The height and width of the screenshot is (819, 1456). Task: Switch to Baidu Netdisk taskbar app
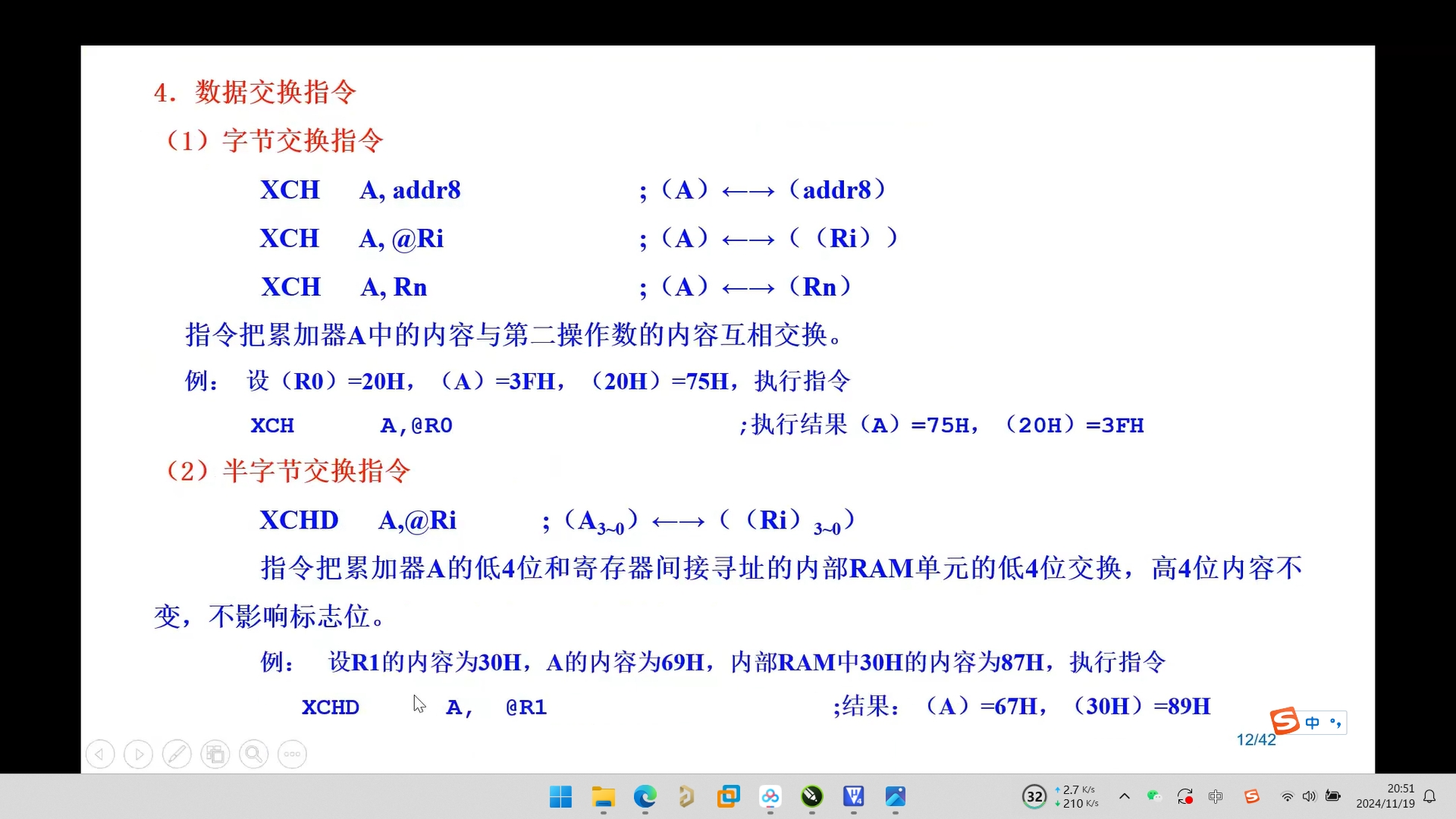pos(770,796)
